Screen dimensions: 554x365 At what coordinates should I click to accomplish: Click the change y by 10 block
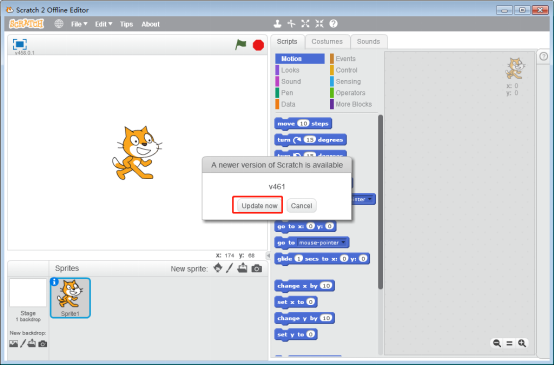[304, 318]
